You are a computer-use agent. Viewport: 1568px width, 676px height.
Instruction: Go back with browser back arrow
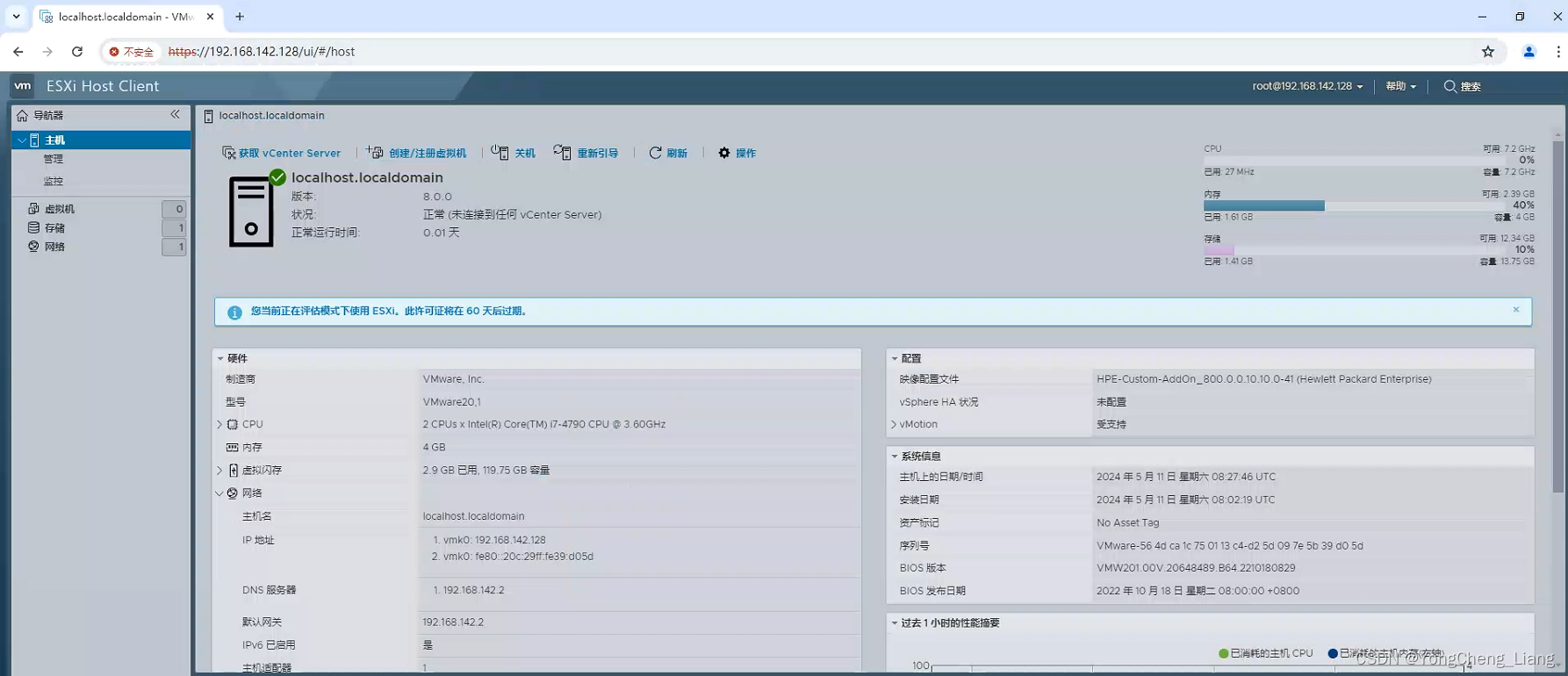click(18, 52)
